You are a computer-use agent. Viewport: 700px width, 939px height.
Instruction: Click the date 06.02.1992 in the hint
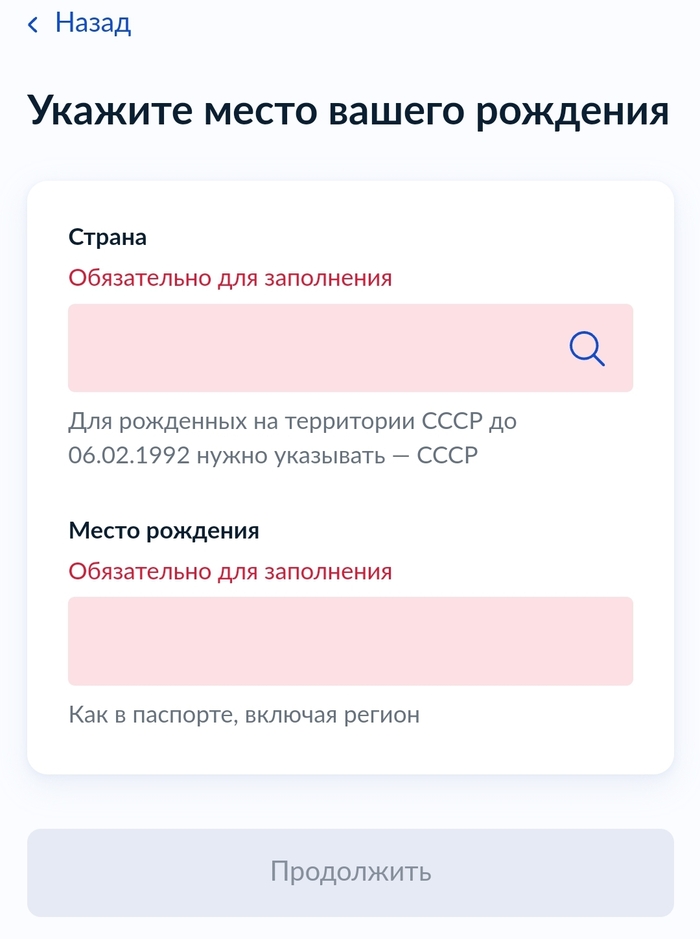point(128,455)
